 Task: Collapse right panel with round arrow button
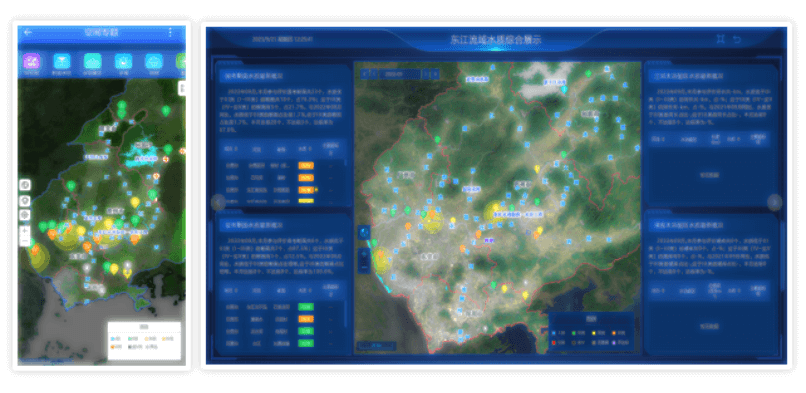click(x=775, y=202)
